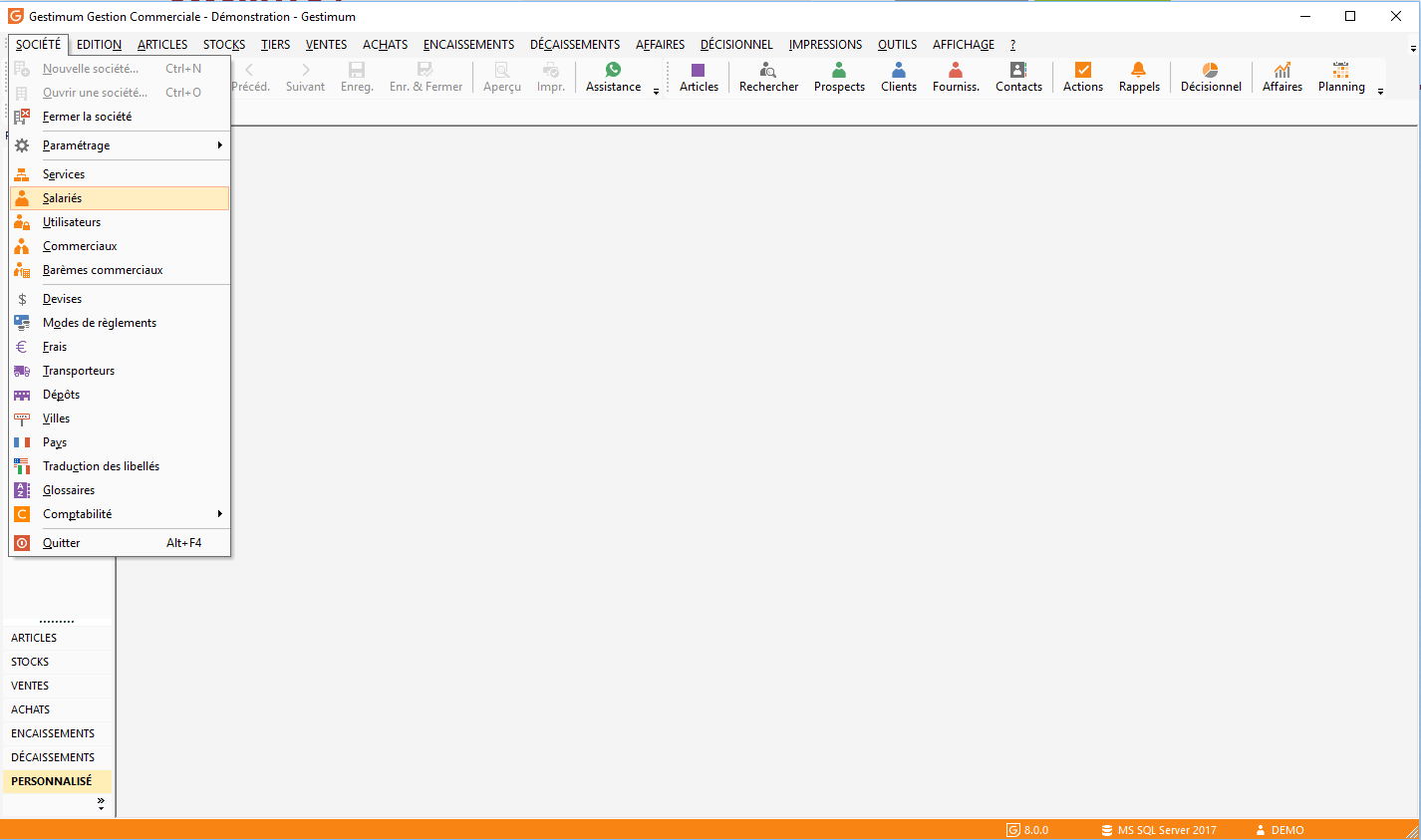
Task: Open the AFFAIRES menu
Action: 660,45
